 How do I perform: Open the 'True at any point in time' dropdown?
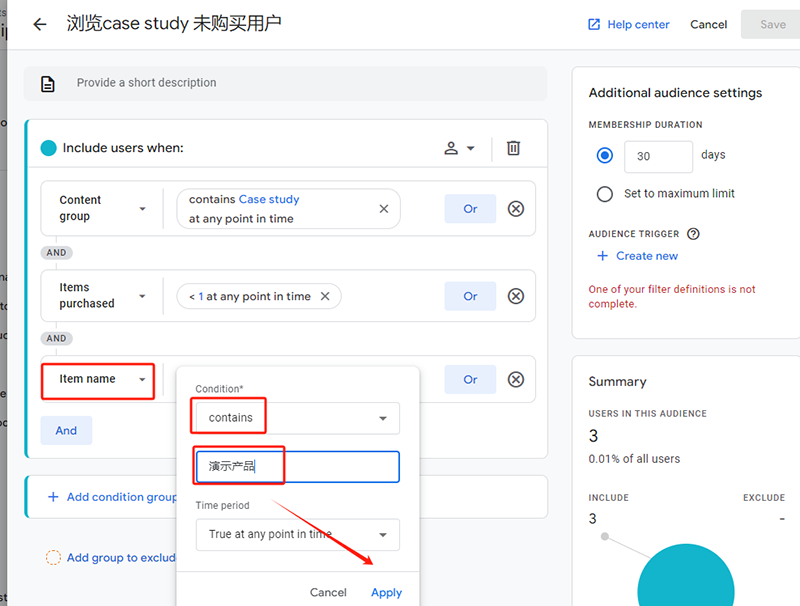point(297,535)
